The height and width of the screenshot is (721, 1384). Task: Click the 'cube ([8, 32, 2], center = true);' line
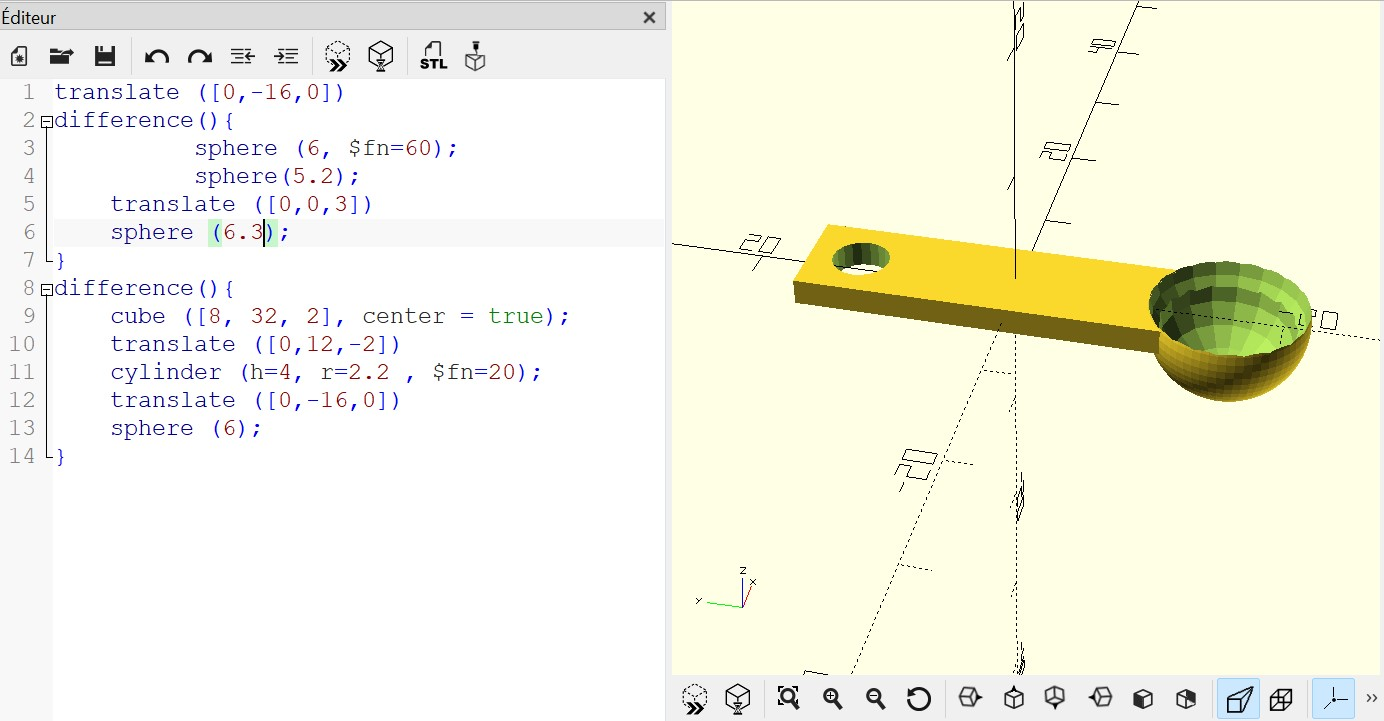340,316
